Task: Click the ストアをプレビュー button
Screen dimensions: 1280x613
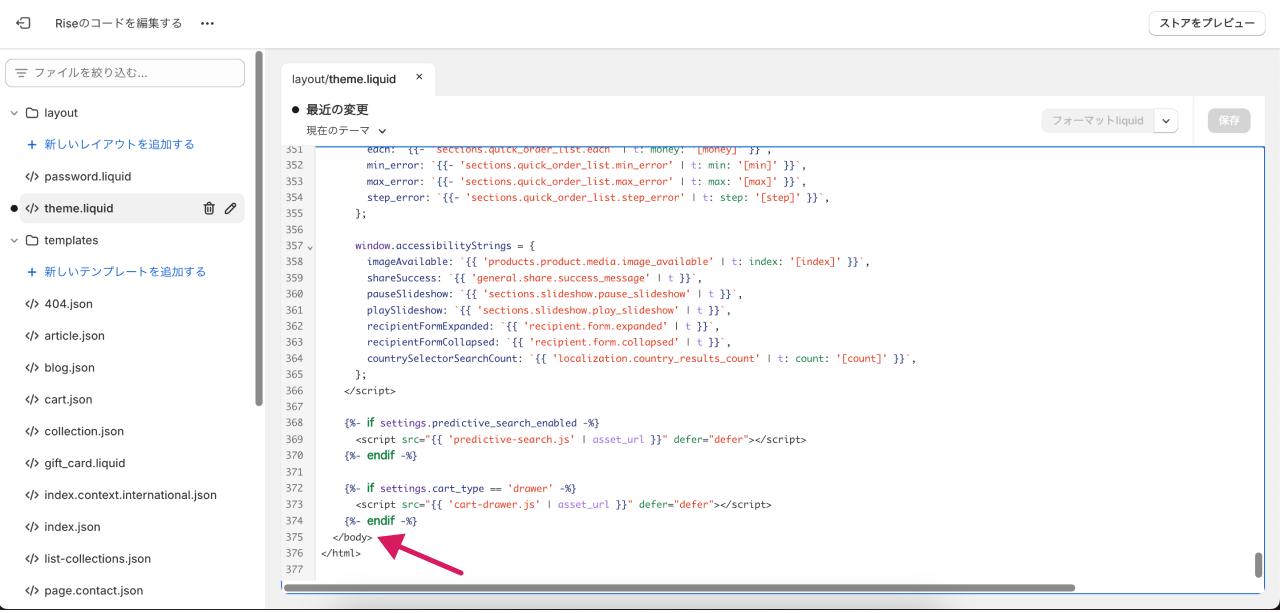Action: (1207, 23)
